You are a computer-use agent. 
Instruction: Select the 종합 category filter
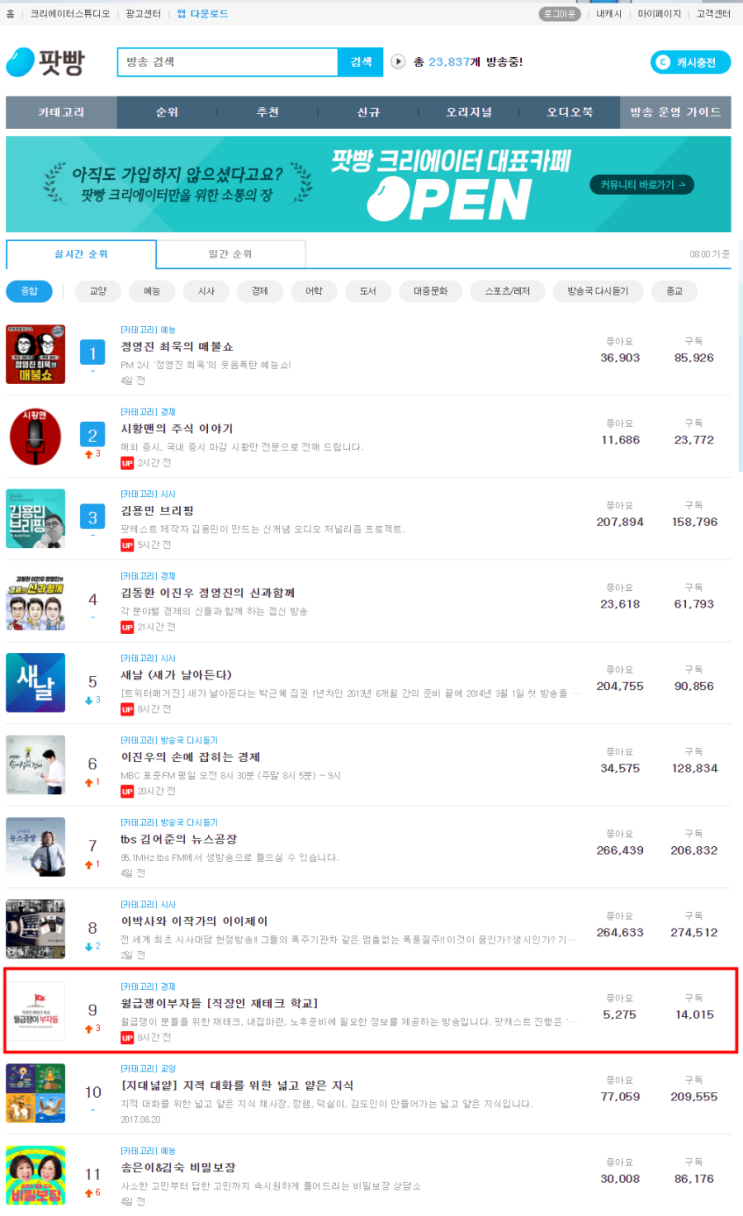pyautogui.click(x=30, y=291)
